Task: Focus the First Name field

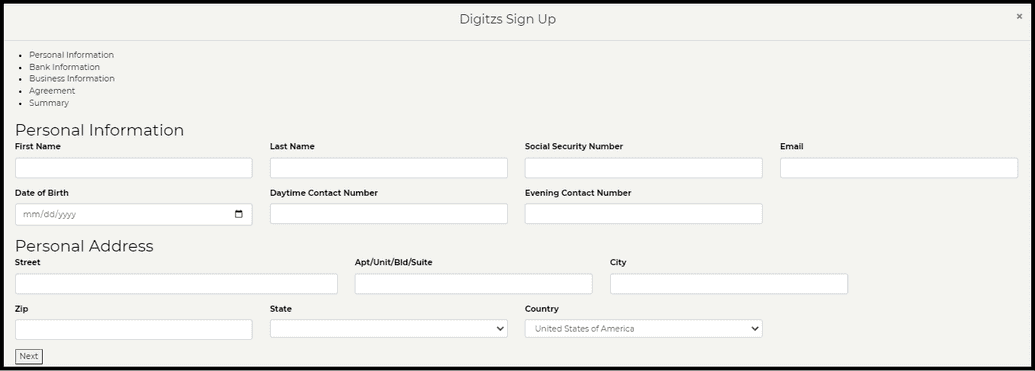Action: [x=133, y=168]
